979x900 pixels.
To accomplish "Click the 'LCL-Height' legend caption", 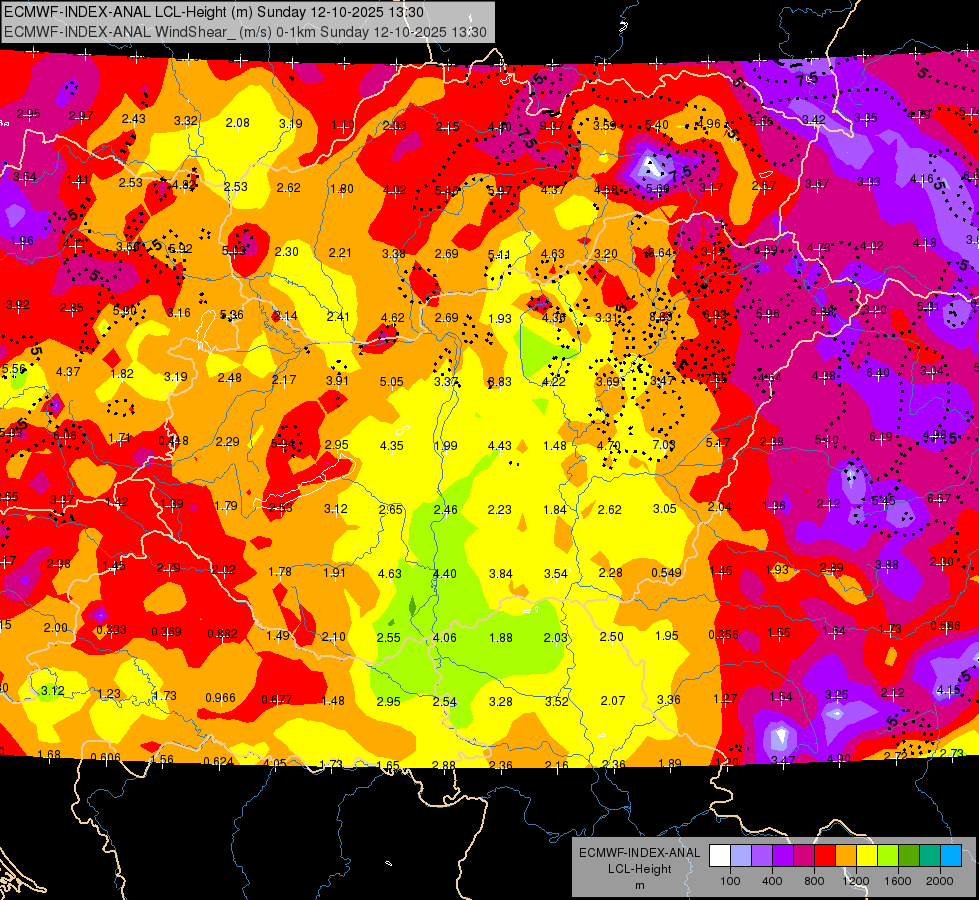I will pyautogui.click(x=639, y=869).
